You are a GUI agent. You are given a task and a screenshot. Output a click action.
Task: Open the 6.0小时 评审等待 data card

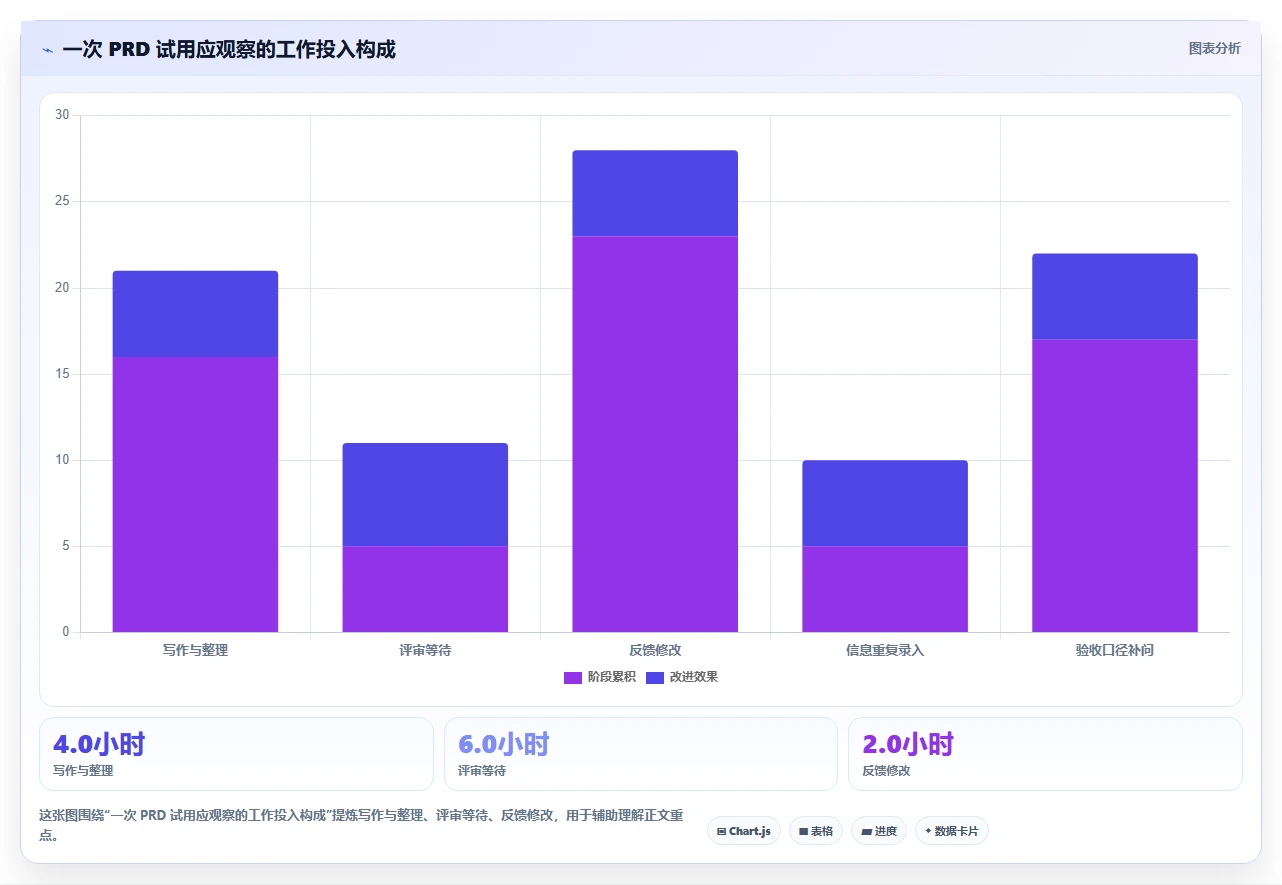click(641, 754)
